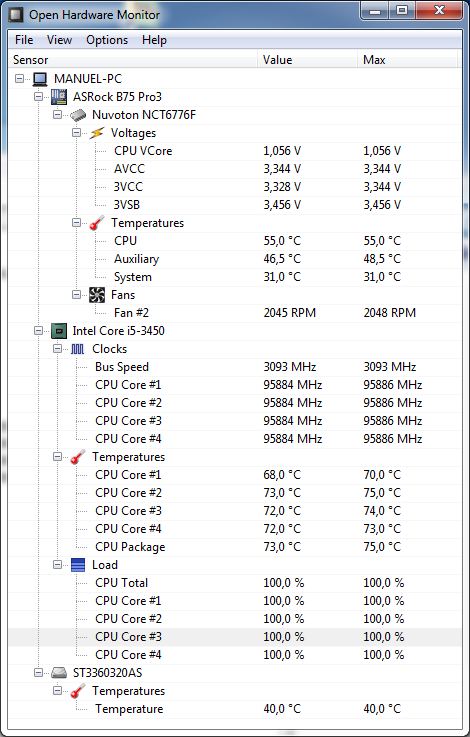The width and height of the screenshot is (470, 737).
Task: Click the Clocks waveform icon
Action: click(x=78, y=349)
